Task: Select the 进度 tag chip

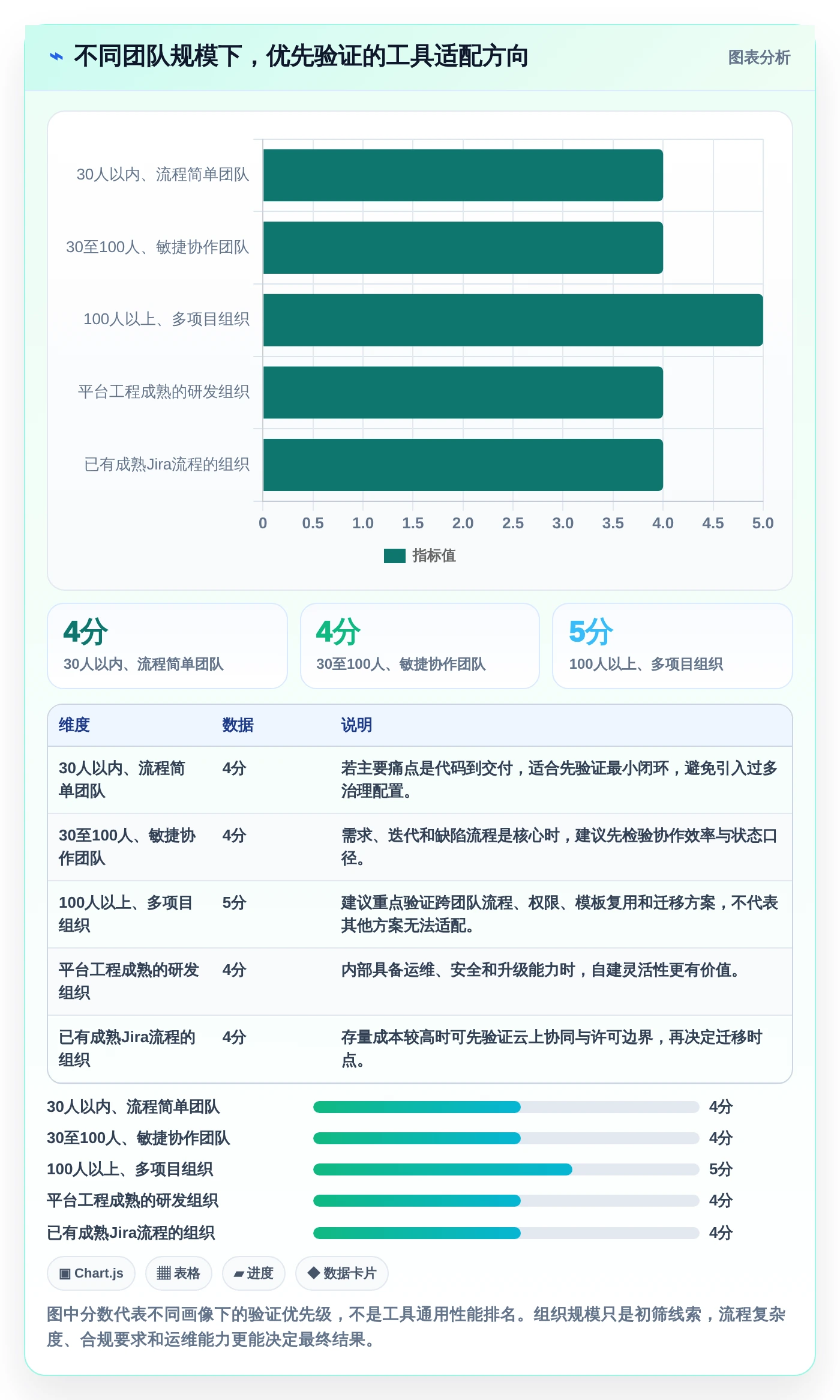Action: 253,1273
